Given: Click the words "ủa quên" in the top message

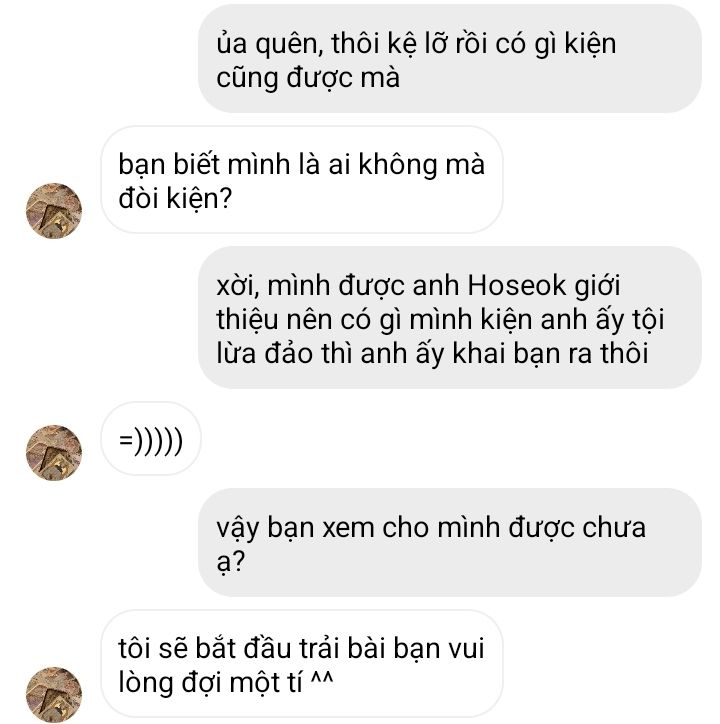Looking at the screenshot, I should (x=266, y=43).
